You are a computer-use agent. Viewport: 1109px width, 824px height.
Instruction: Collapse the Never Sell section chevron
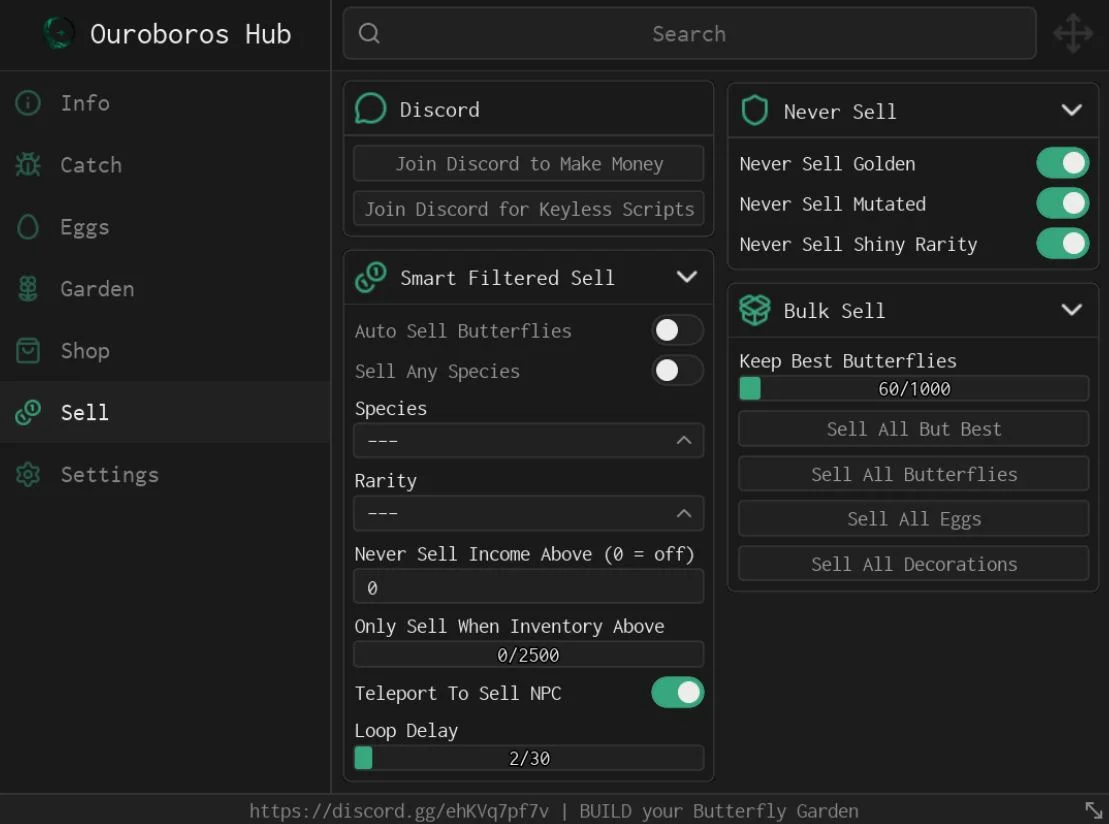1072,110
